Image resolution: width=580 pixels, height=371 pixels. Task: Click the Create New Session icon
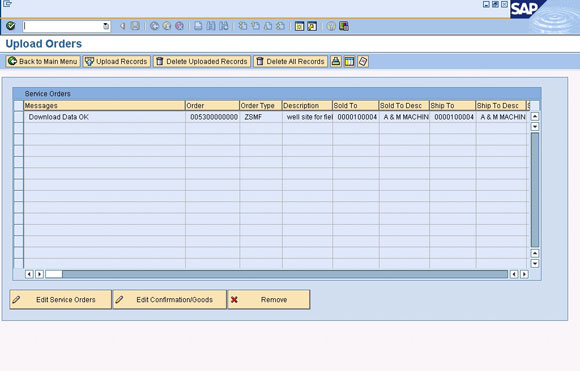[299, 26]
